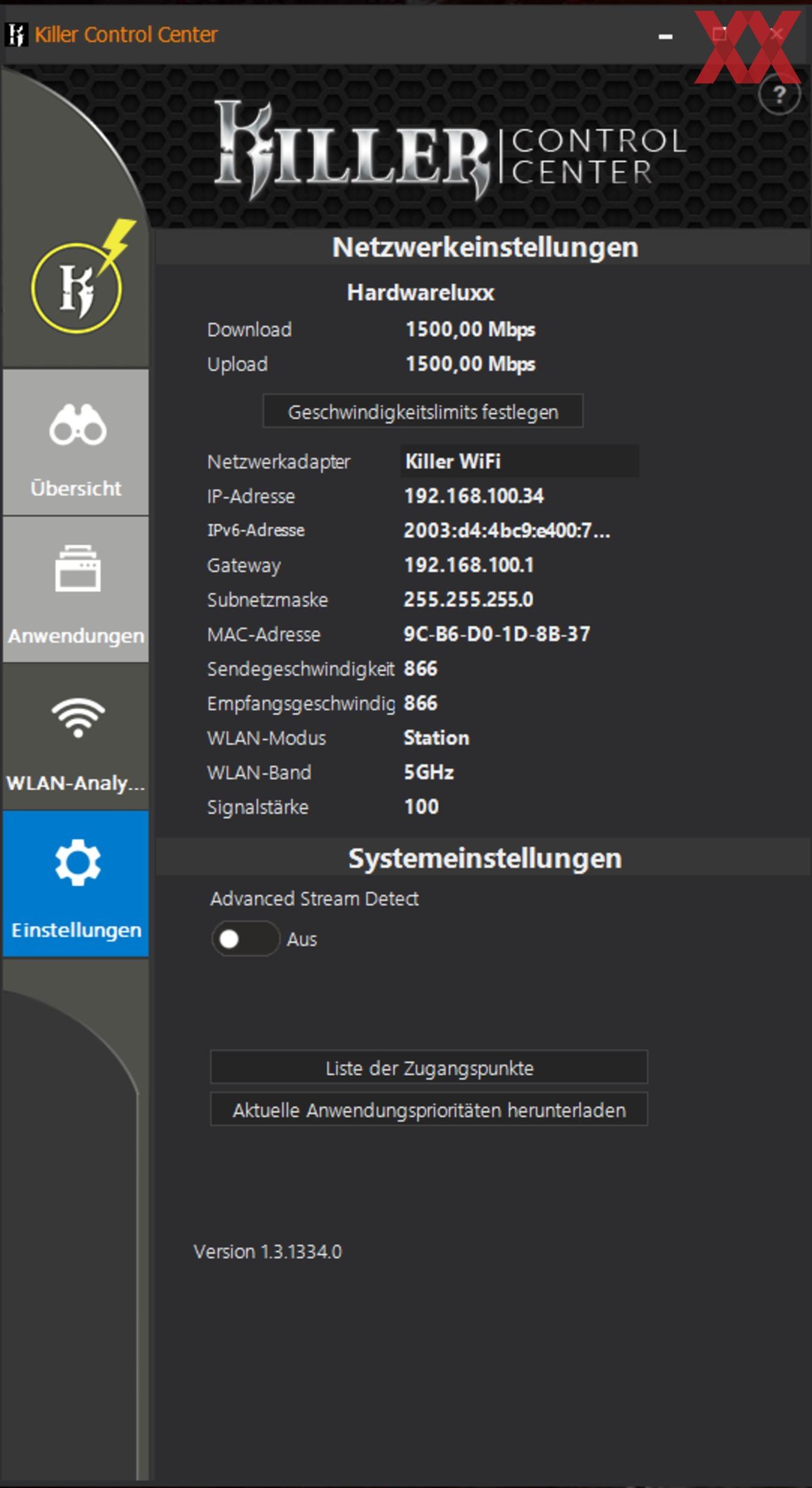Click the Hardwareluxx network name

pos(420,293)
